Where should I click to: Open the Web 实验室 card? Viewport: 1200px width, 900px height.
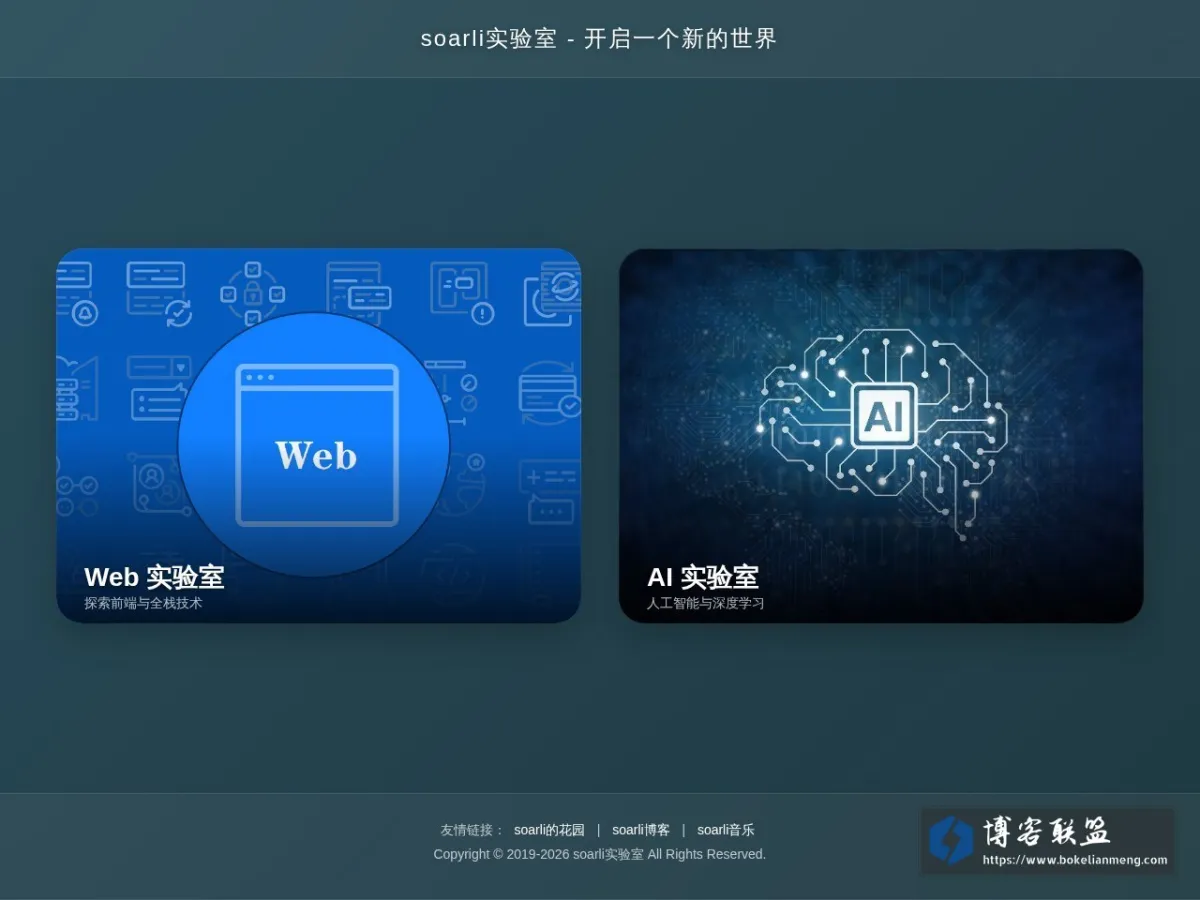pos(319,436)
